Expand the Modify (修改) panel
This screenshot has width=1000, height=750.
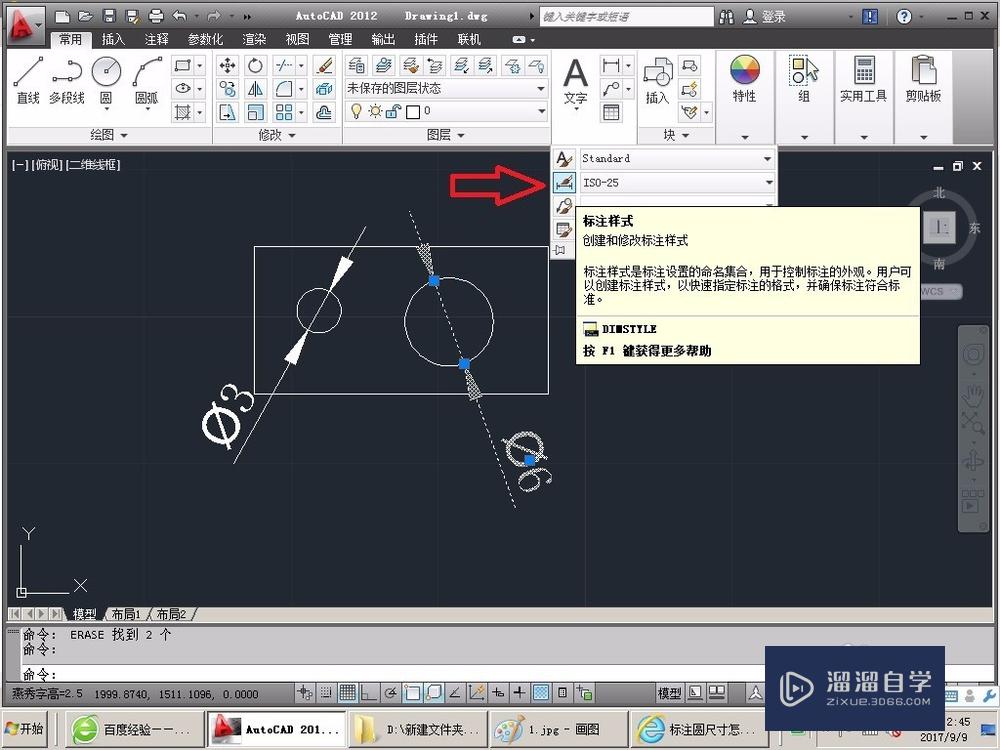[x=277, y=135]
